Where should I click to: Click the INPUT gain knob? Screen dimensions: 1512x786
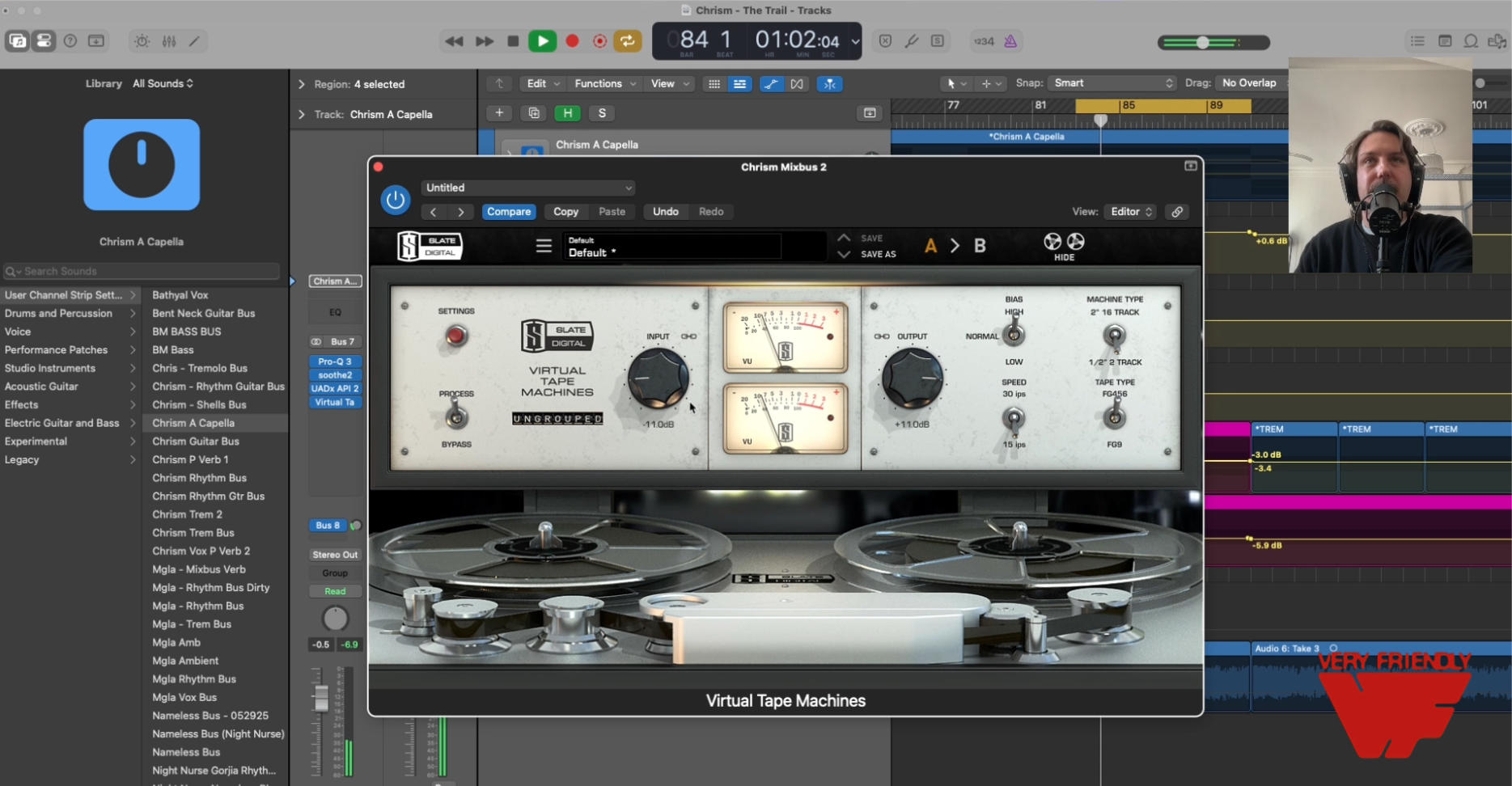[x=659, y=378]
